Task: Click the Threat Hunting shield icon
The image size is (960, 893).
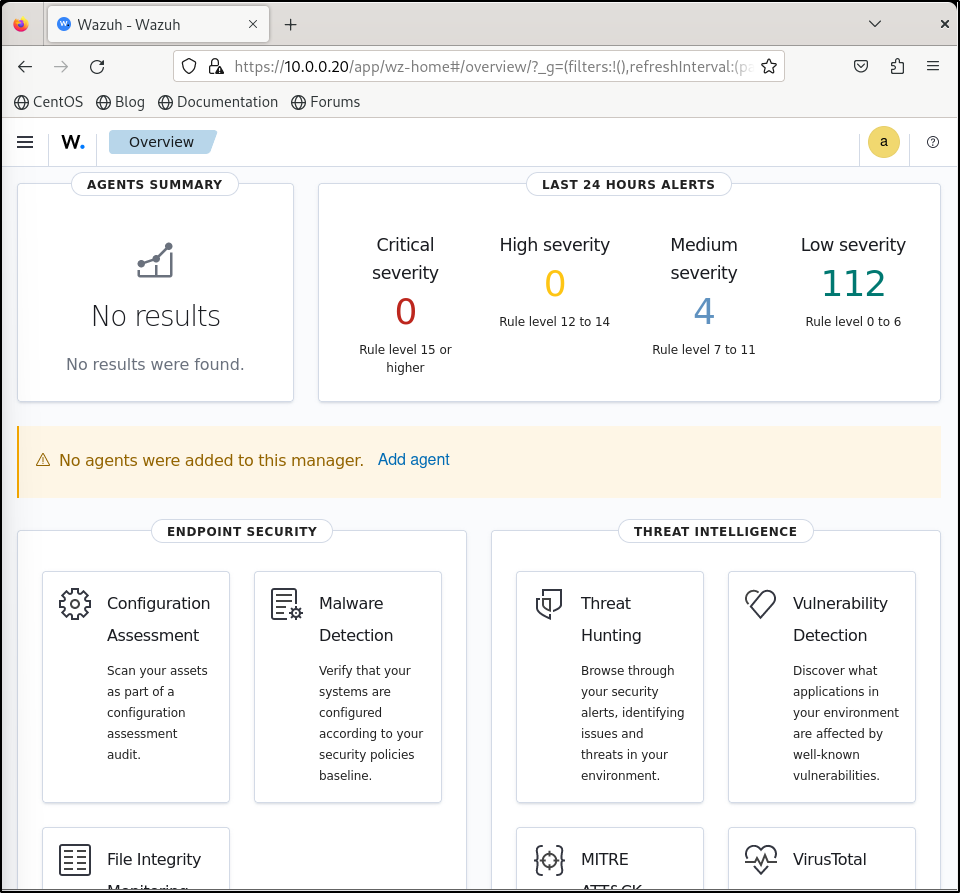Action: click(x=549, y=604)
